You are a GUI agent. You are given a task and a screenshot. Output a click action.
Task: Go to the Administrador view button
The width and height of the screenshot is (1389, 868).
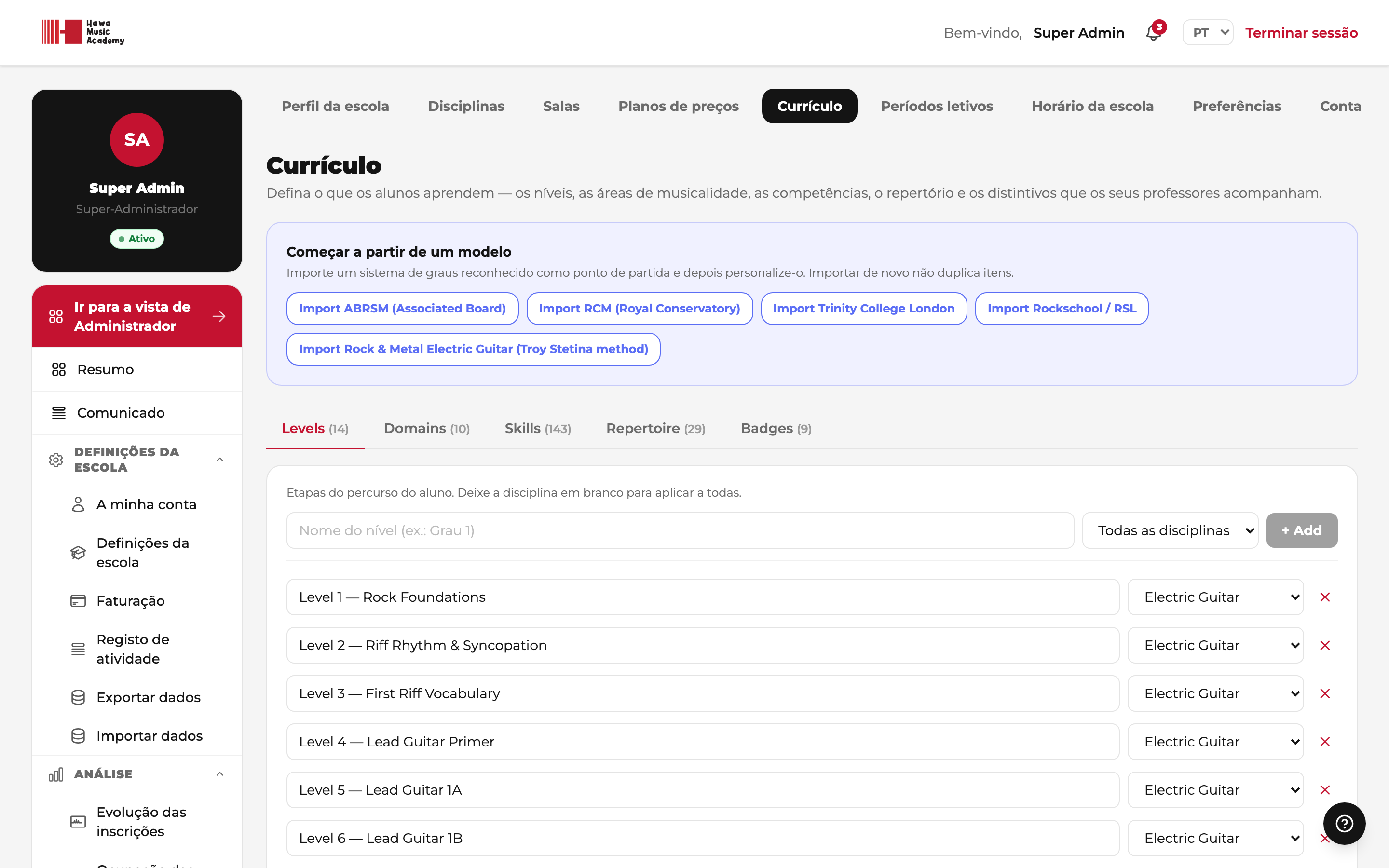[136, 316]
